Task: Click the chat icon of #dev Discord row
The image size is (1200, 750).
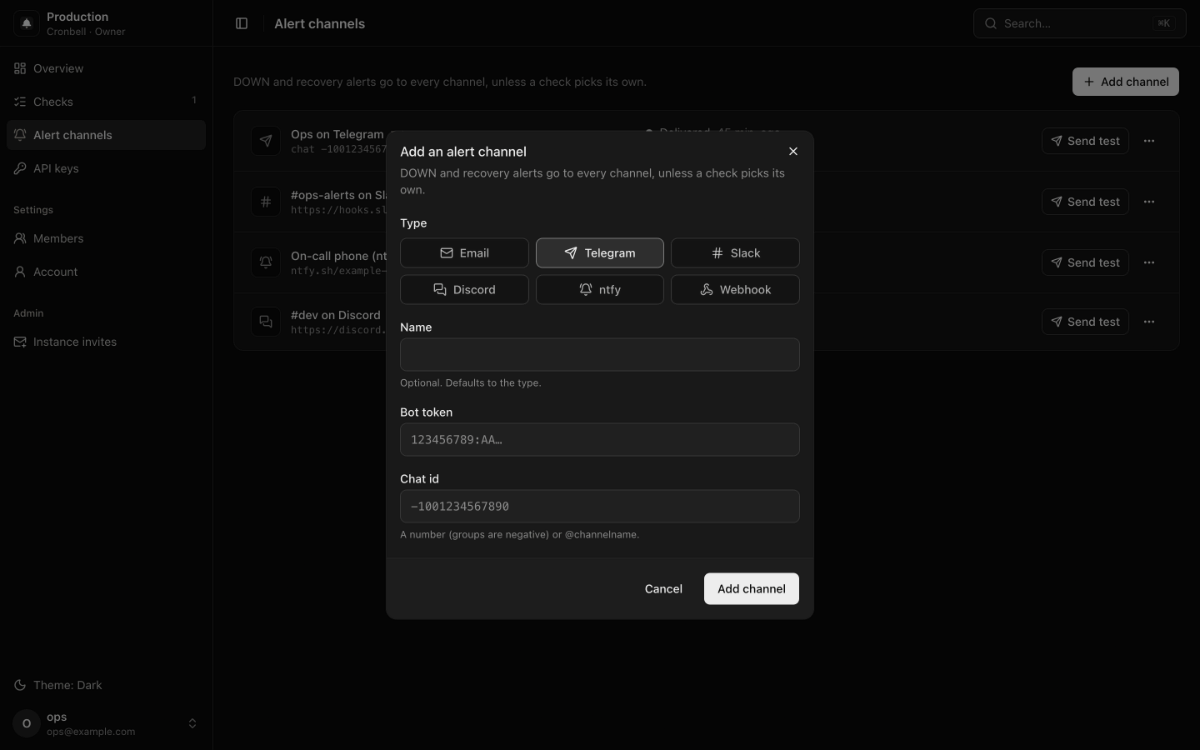Action: 265,321
